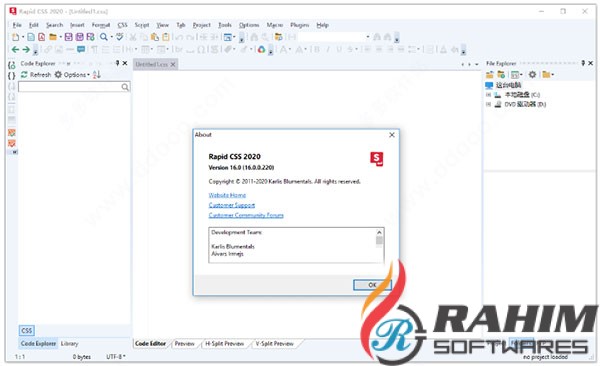600x366 pixels.
Task: Click the spell check checkmark icon
Action: click(x=120, y=37)
